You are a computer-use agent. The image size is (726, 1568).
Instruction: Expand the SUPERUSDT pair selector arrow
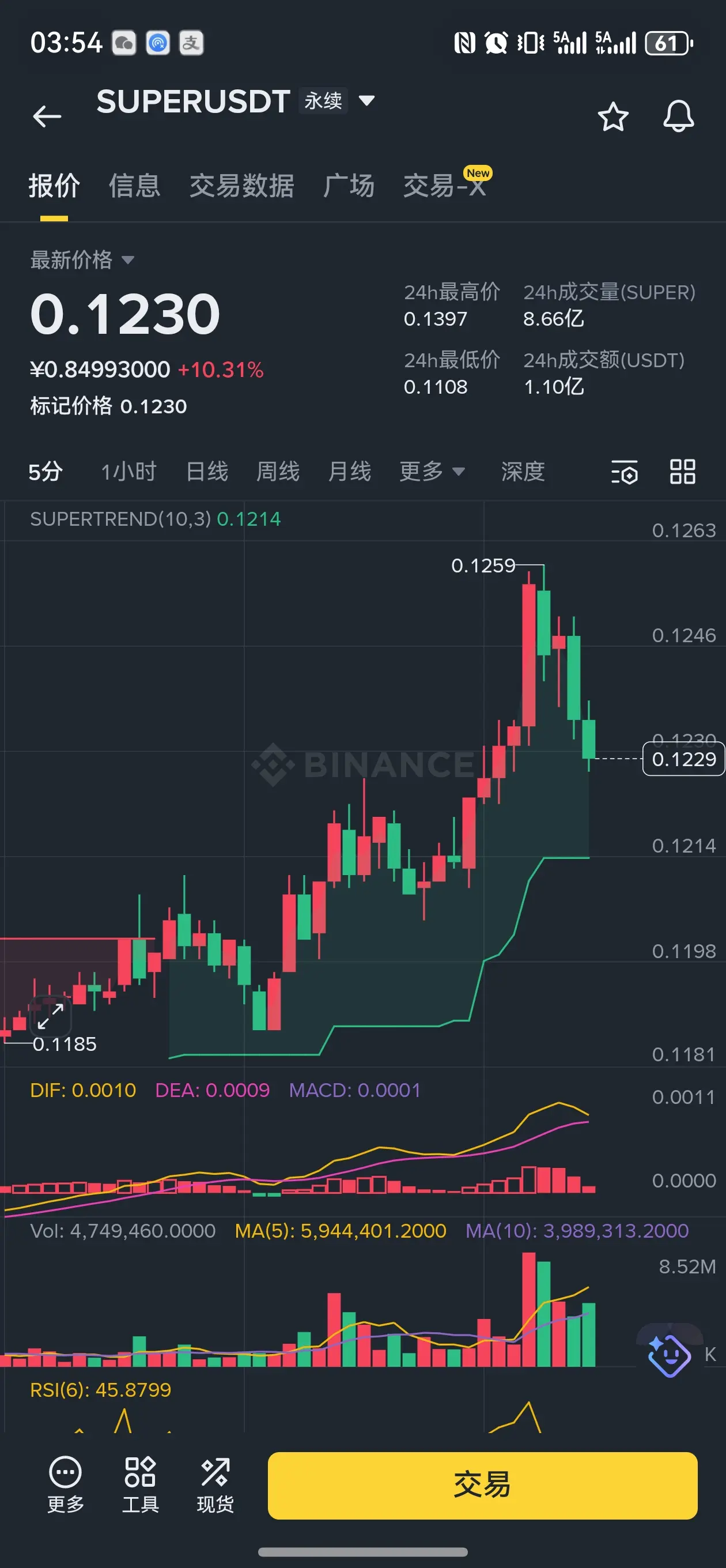pyautogui.click(x=366, y=100)
